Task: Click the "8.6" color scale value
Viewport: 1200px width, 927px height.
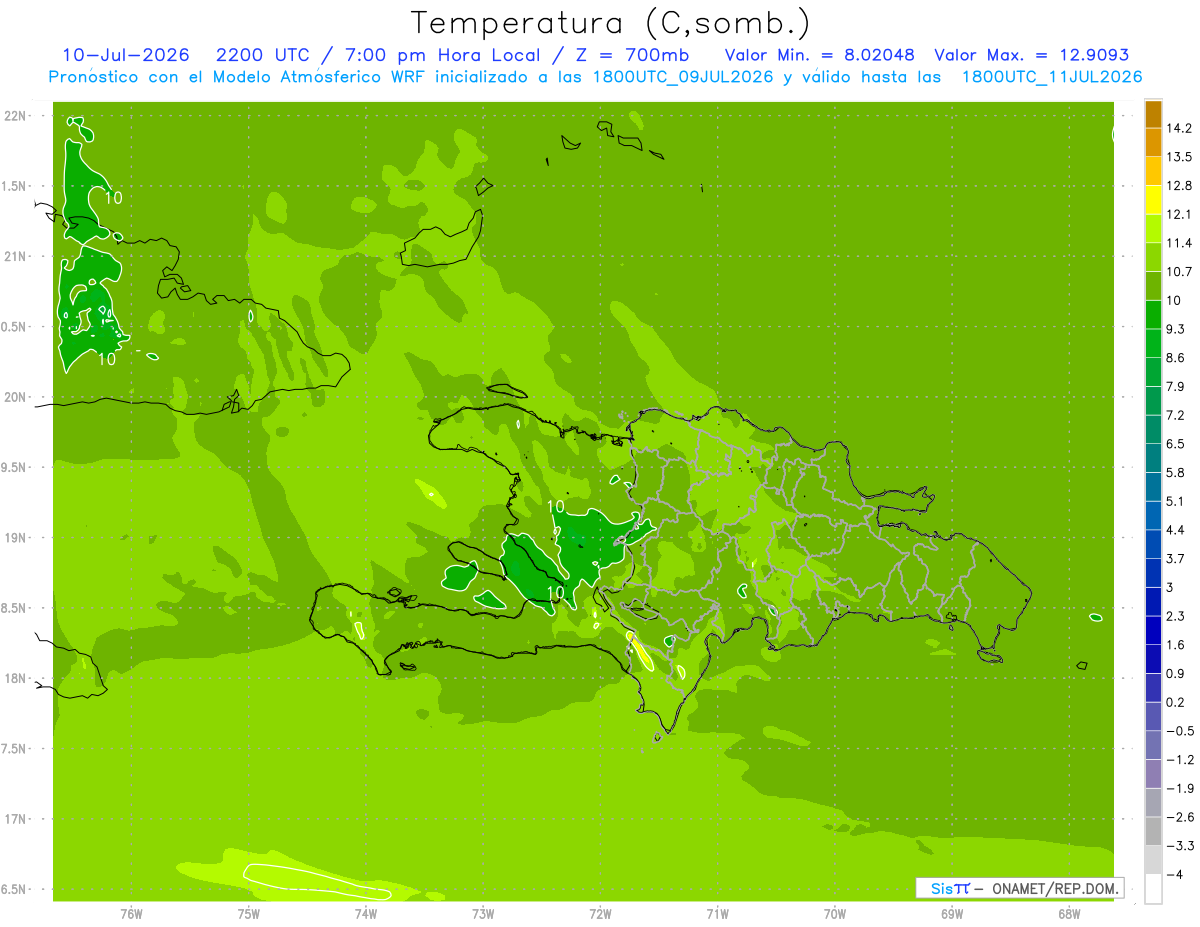Action: click(1176, 358)
